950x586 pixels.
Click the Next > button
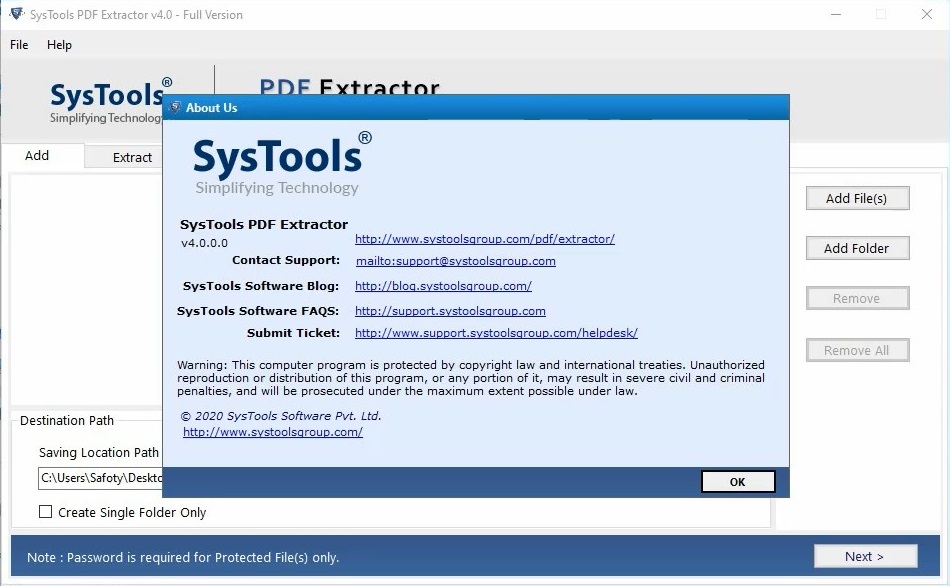[865, 556]
